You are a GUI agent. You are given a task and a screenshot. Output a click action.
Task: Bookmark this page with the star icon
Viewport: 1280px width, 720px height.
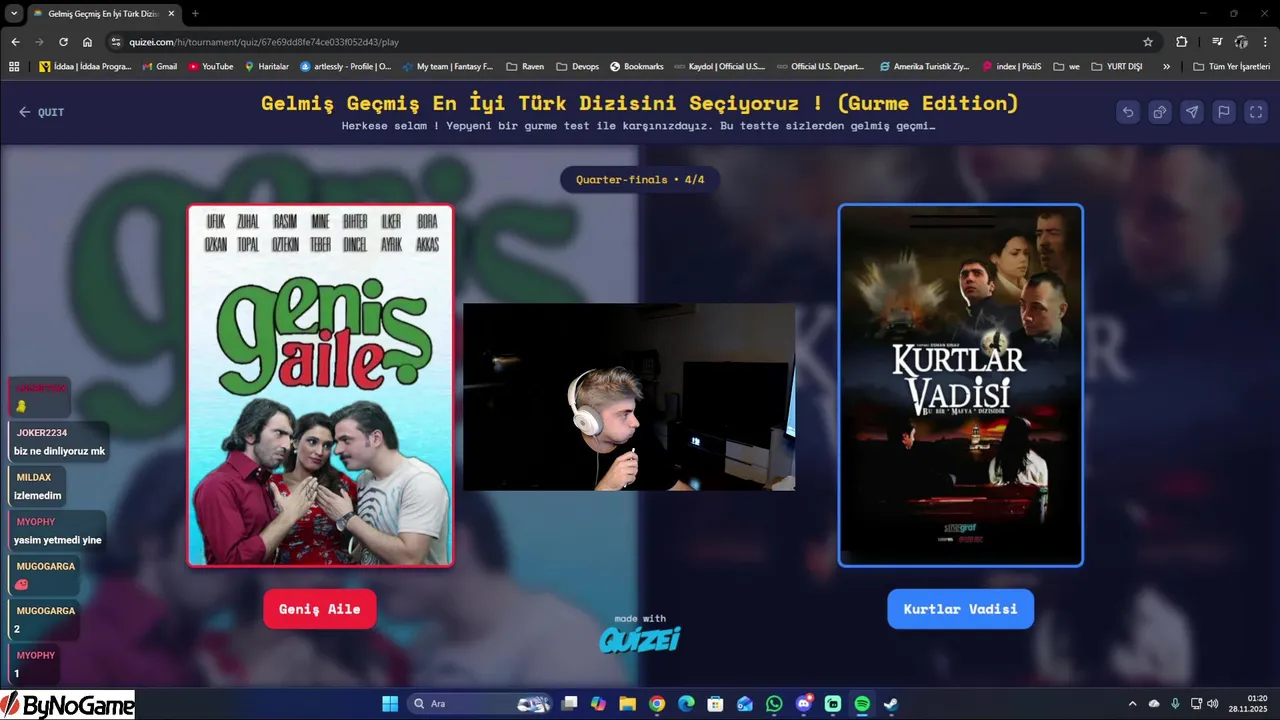click(1148, 42)
